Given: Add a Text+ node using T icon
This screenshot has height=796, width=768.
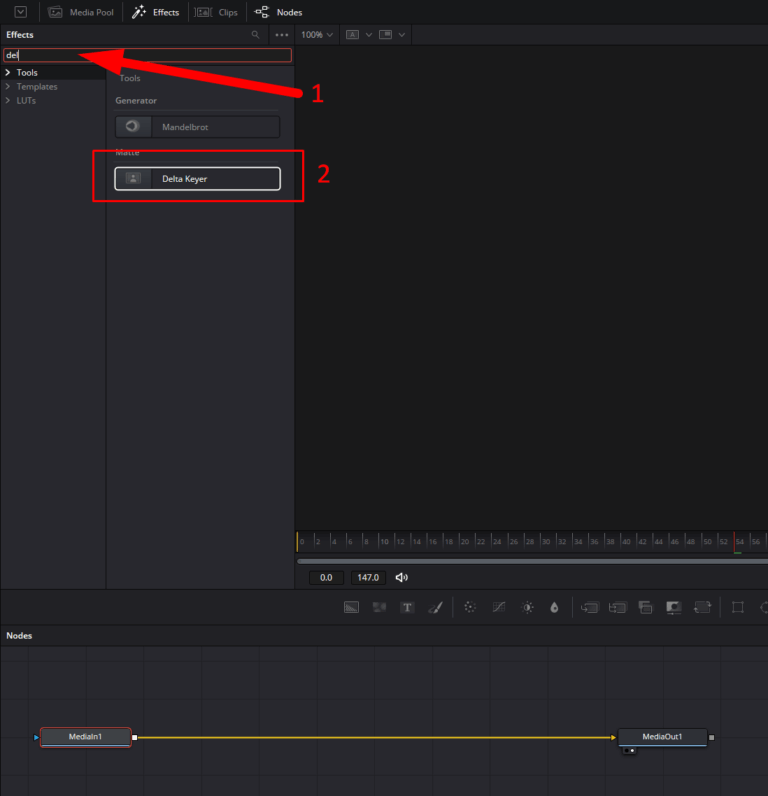Looking at the screenshot, I should pyautogui.click(x=407, y=607).
